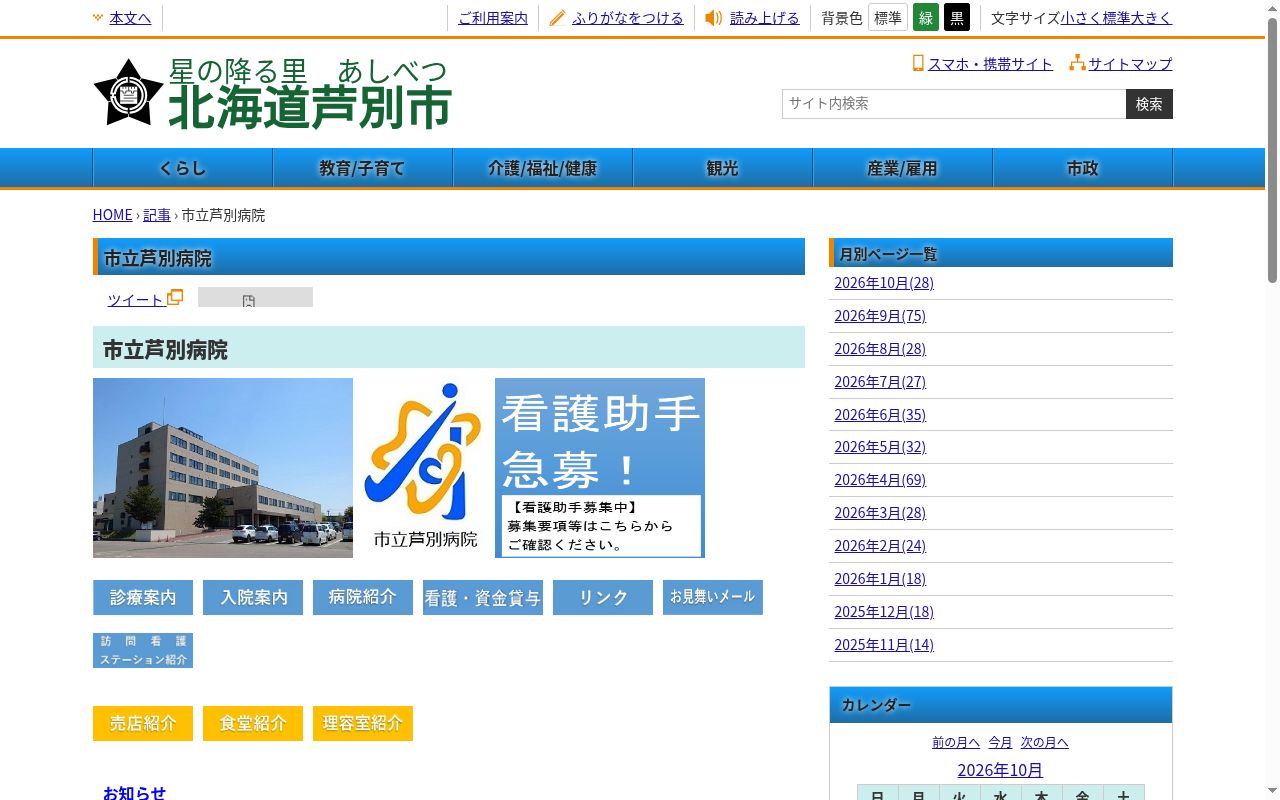Open the 2026年3月(28) monthly archive
The width and height of the screenshot is (1280, 800).
[880, 513]
